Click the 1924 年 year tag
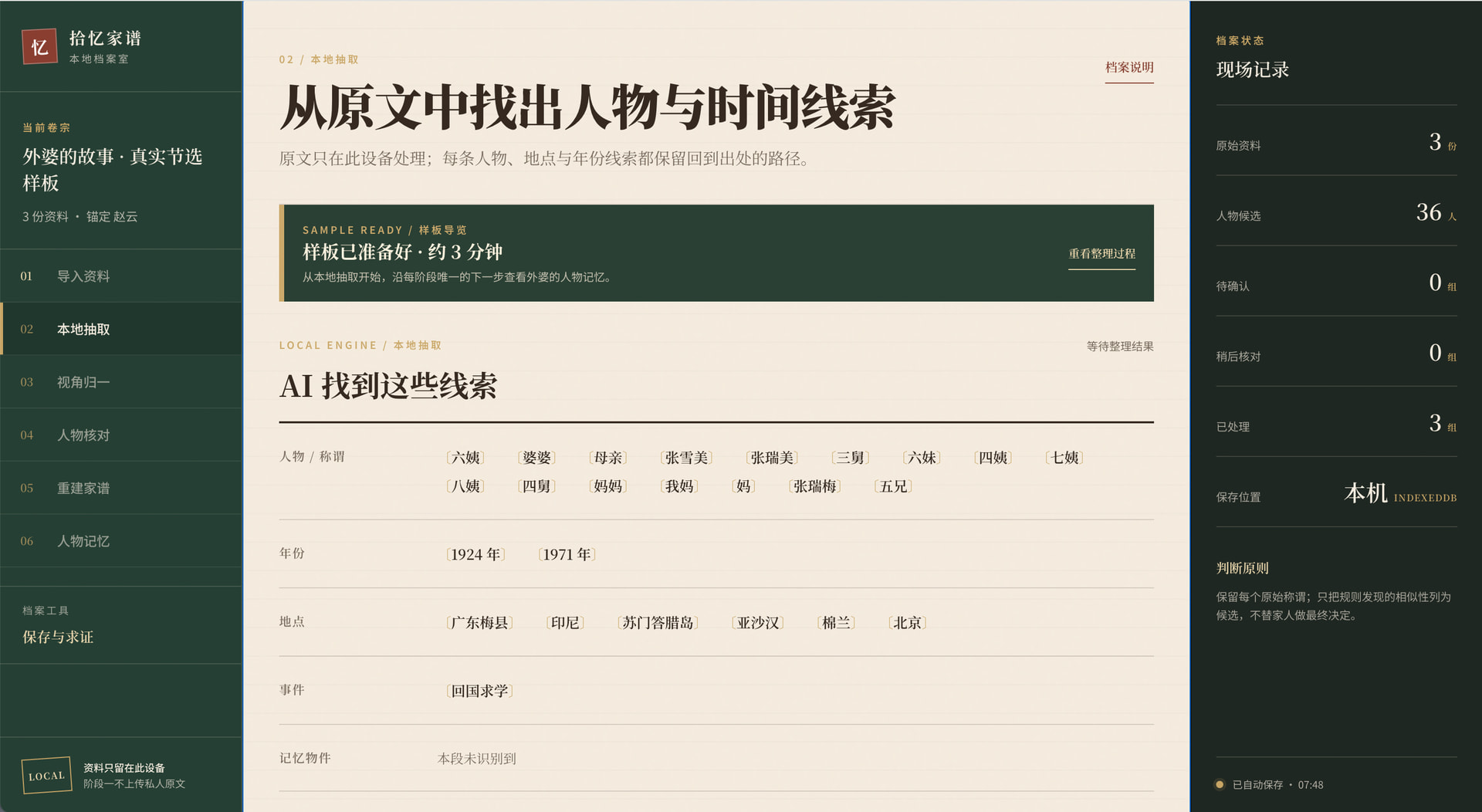The image size is (1482, 812). [x=475, y=554]
